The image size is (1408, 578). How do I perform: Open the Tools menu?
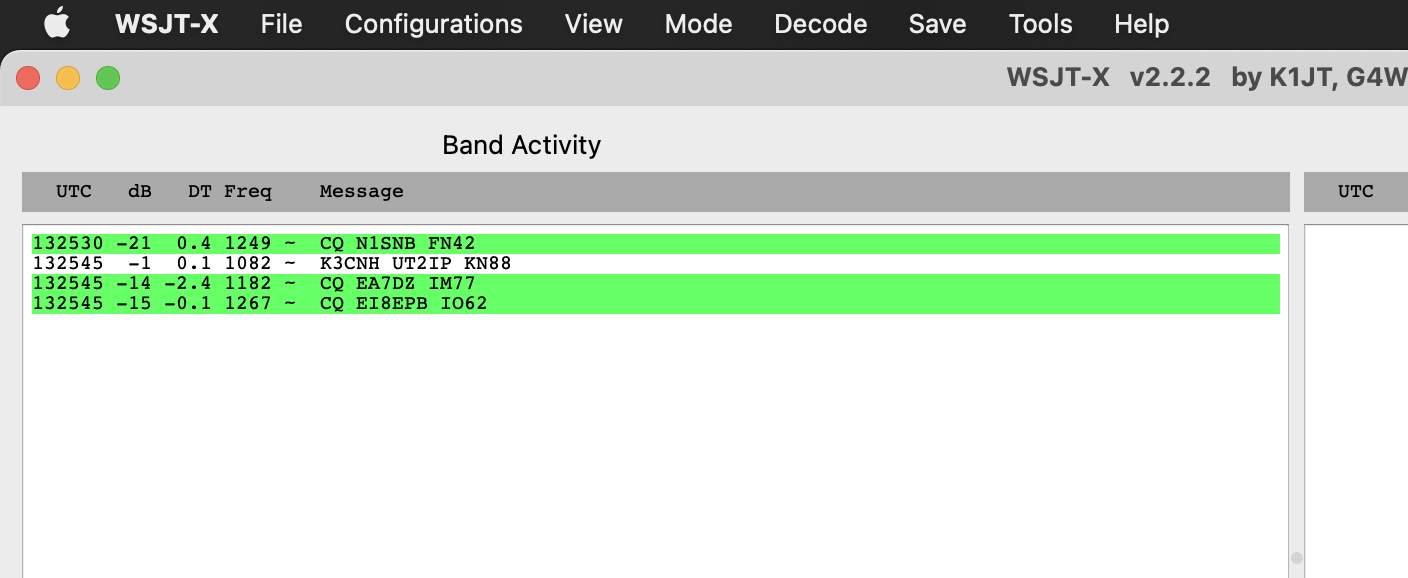point(1040,24)
